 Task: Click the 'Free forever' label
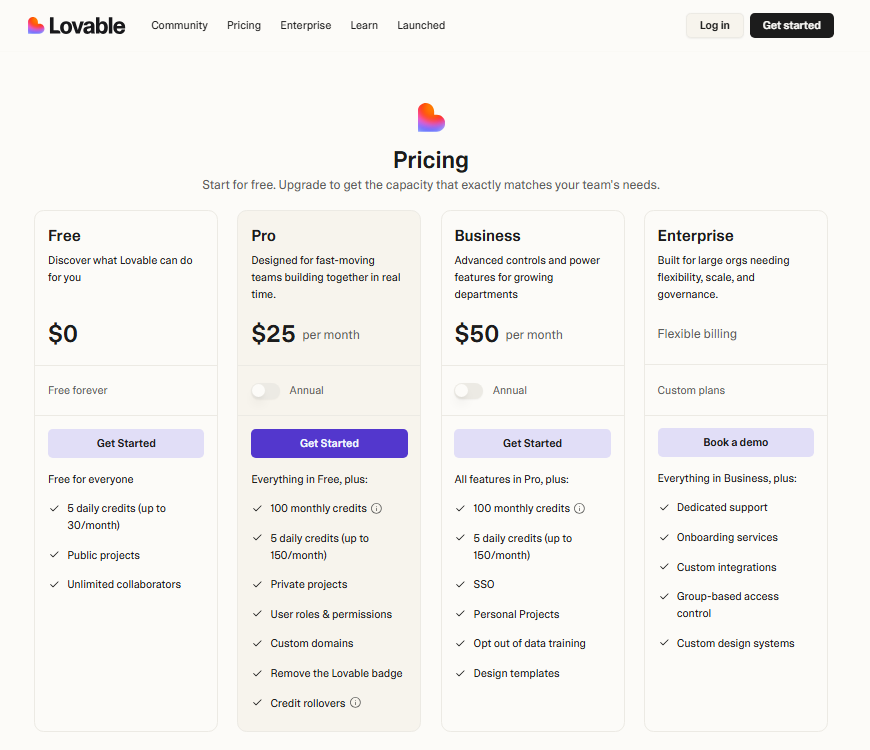(78, 390)
